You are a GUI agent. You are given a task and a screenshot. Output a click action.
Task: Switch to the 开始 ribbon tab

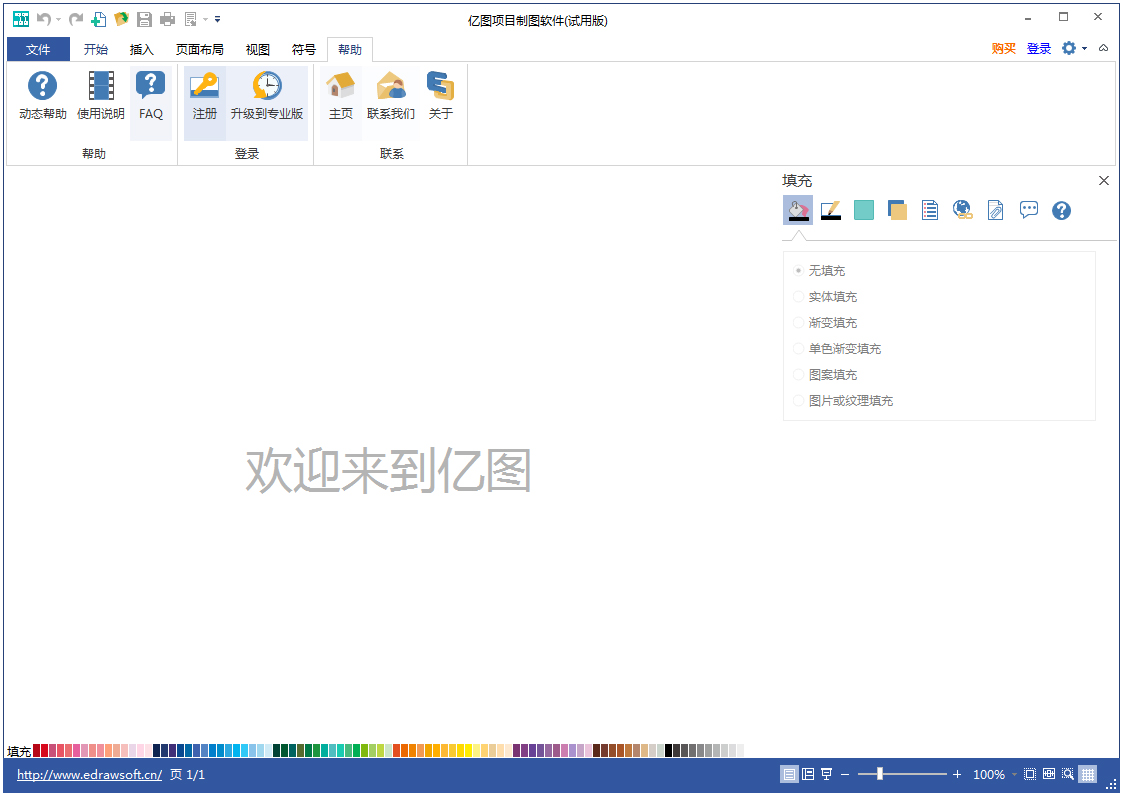(x=96, y=49)
